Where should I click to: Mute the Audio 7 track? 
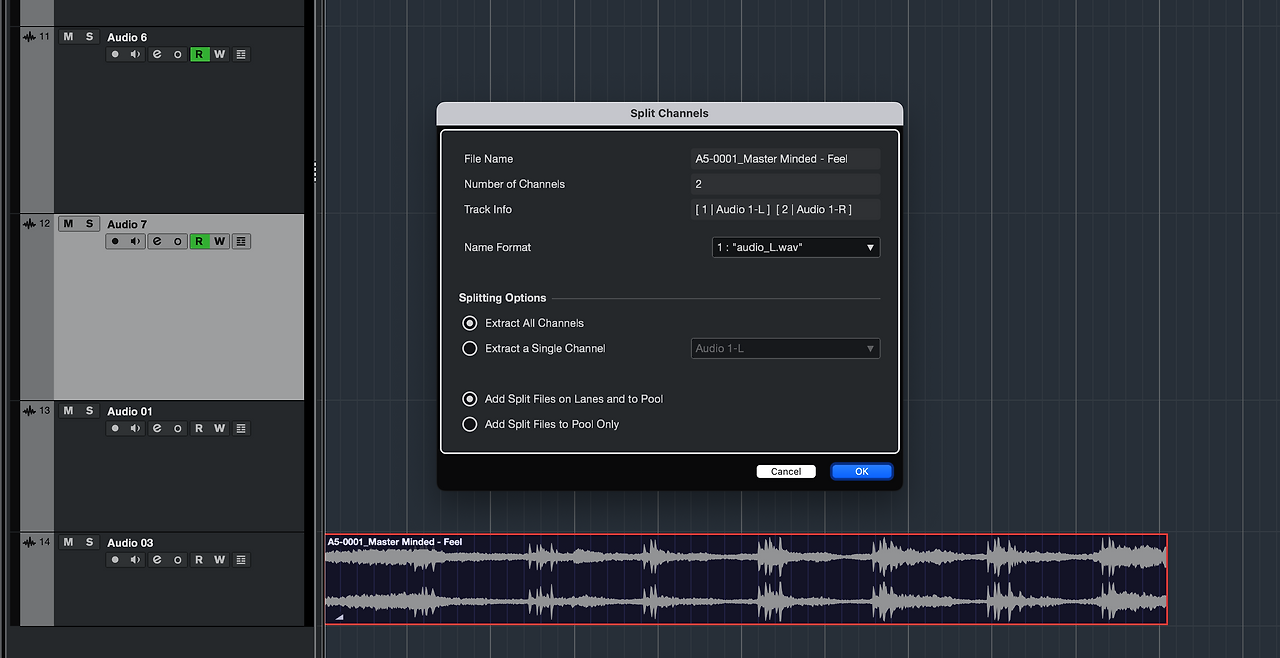tap(68, 224)
